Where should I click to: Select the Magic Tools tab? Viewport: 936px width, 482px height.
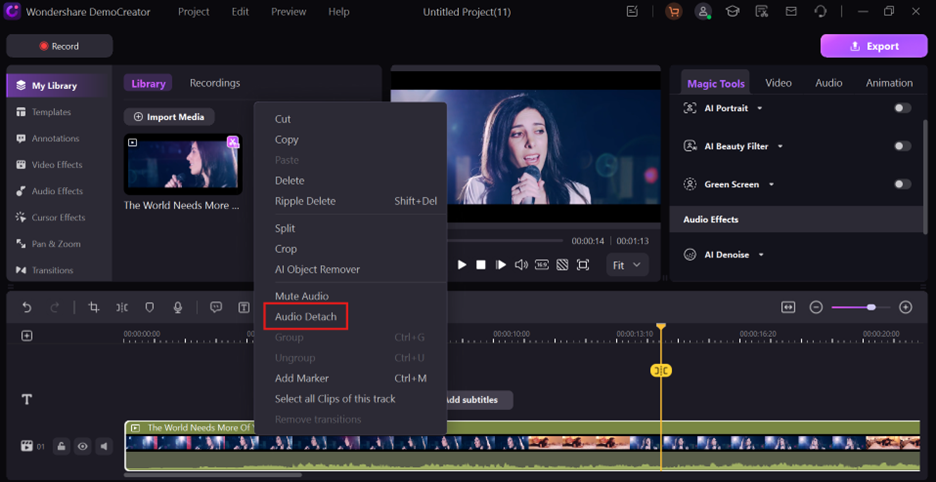click(716, 84)
